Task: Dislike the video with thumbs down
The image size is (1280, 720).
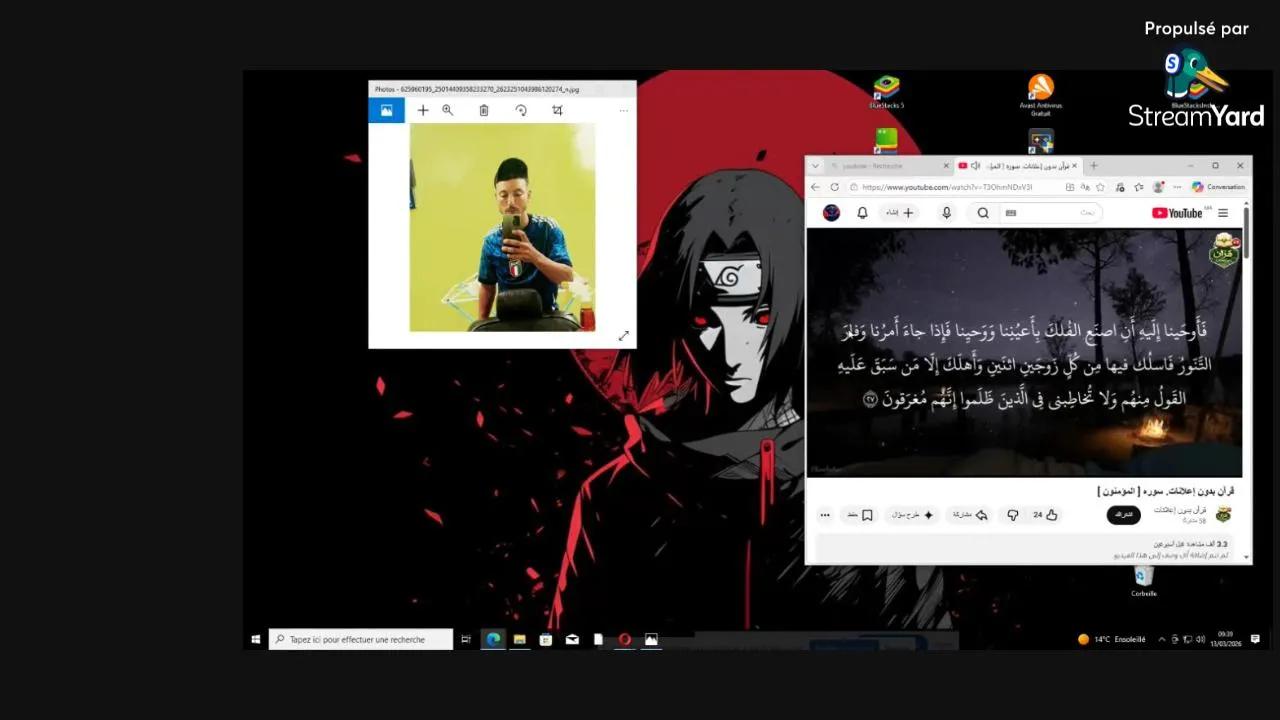Action: 1012,515
